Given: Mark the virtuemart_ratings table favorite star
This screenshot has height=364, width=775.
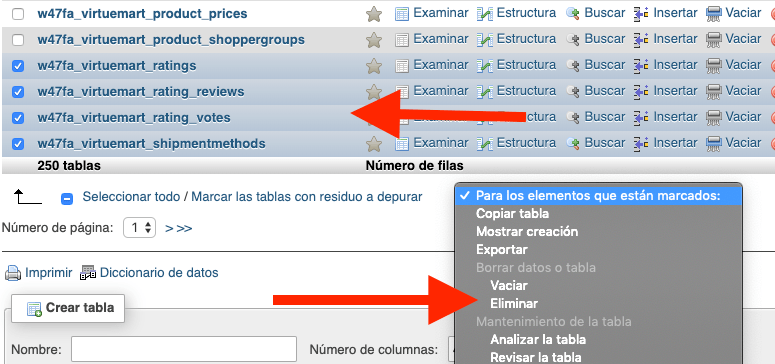Looking at the screenshot, I should point(374,66).
